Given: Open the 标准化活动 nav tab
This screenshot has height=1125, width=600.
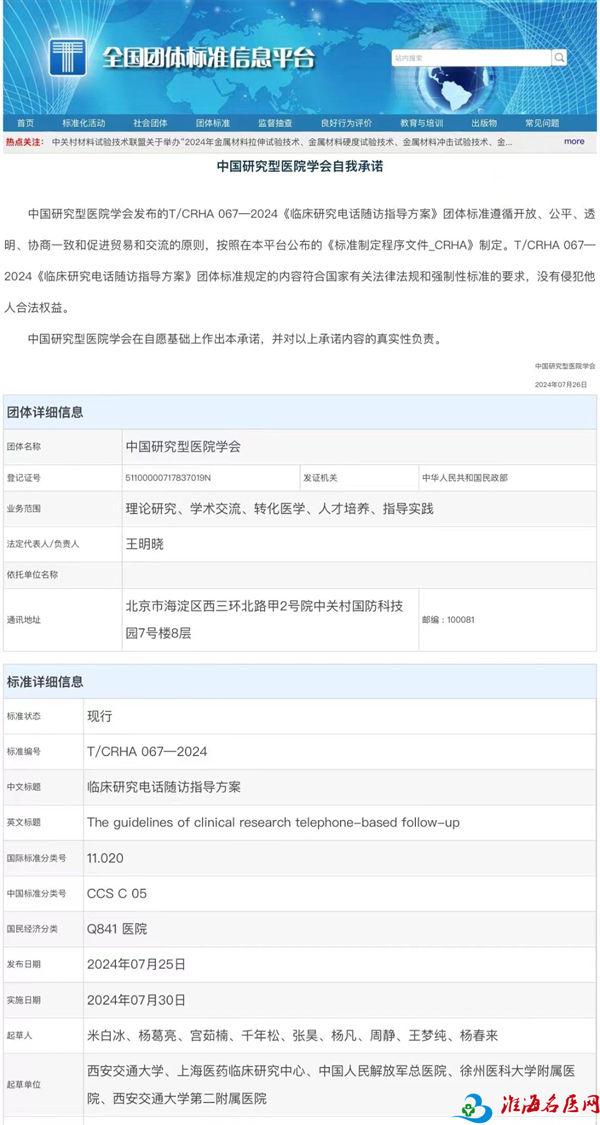Looking at the screenshot, I should point(84,123).
